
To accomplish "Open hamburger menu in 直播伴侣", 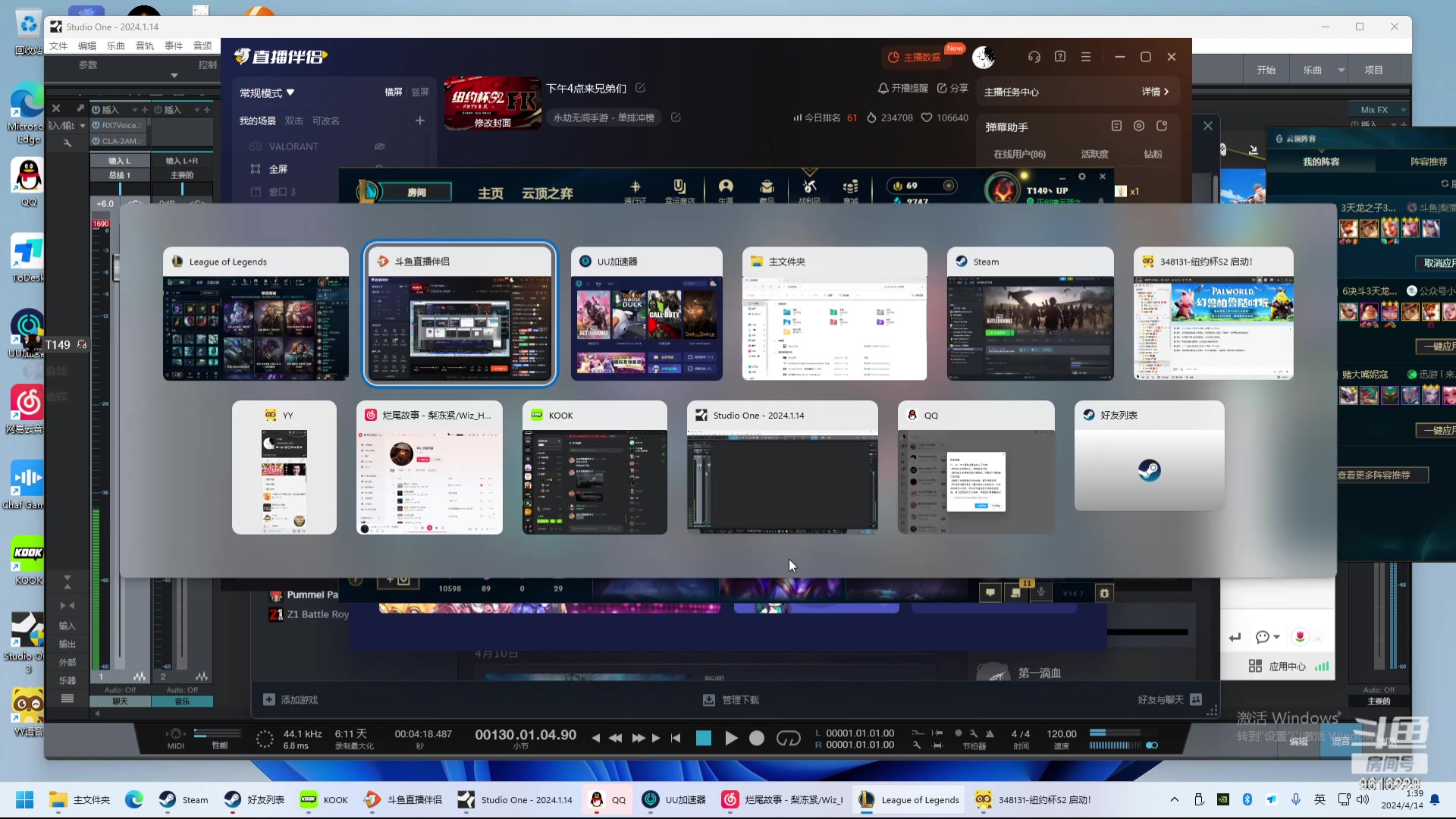I will coord(1086,57).
